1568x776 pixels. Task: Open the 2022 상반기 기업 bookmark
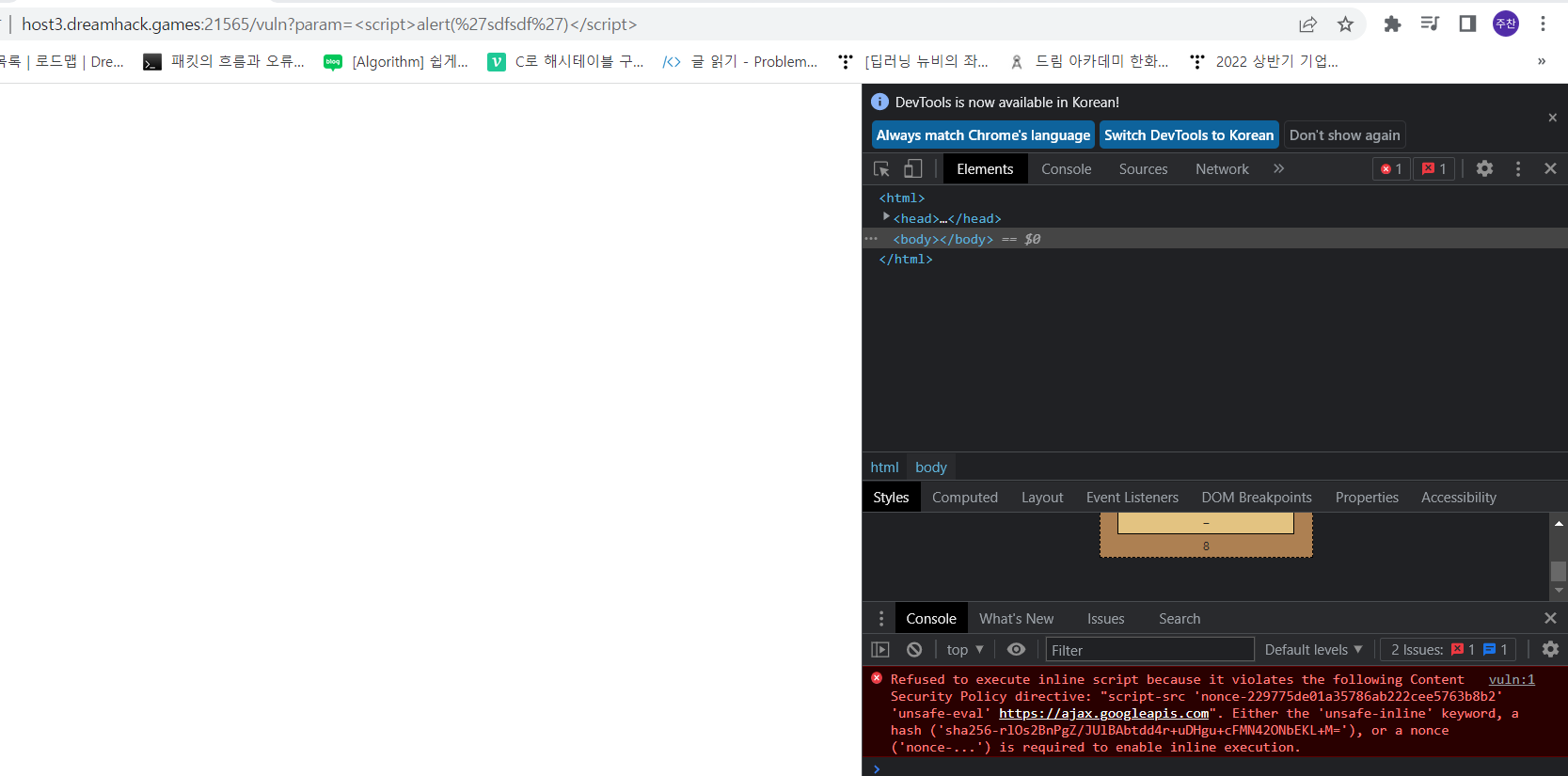coord(1263,61)
